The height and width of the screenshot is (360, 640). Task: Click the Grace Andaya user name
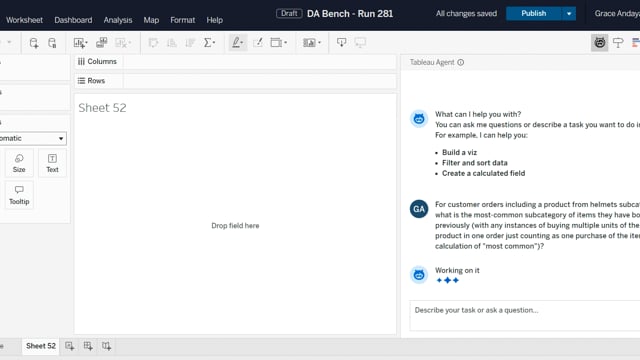pyautogui.click(x=617, y=13)
